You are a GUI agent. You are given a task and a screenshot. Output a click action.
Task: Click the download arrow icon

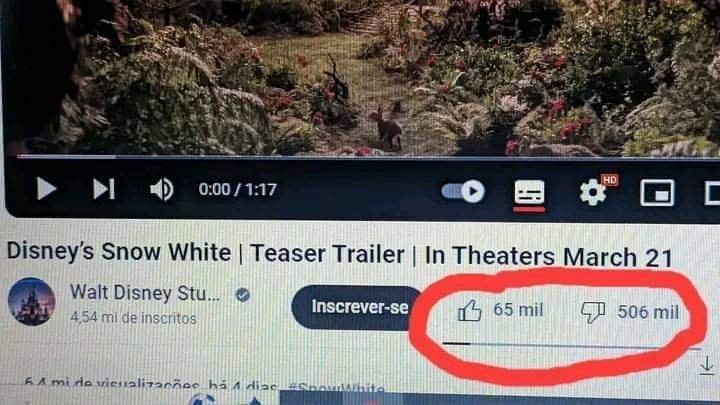707,366
